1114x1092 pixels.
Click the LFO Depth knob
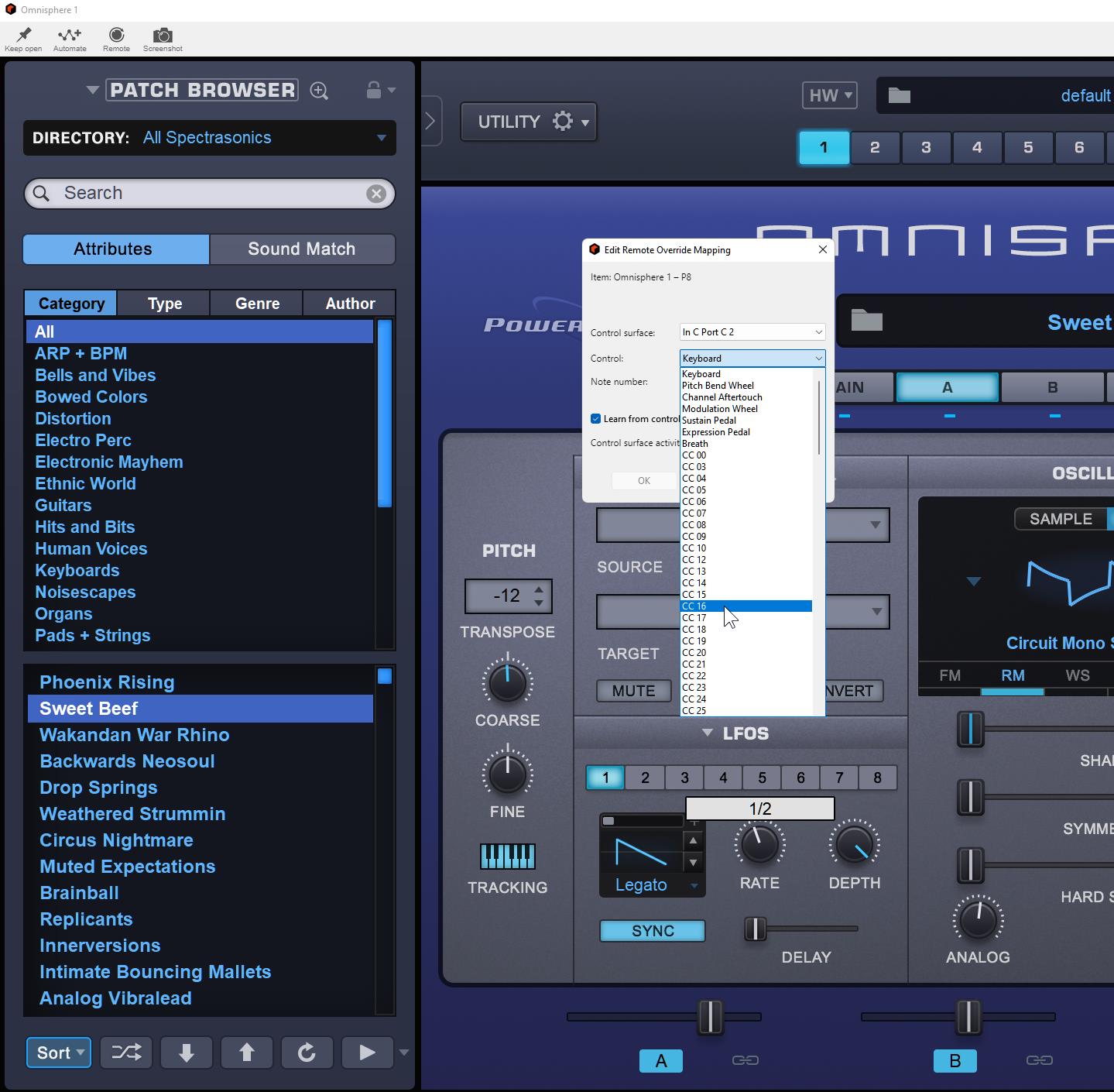(854, 843)
